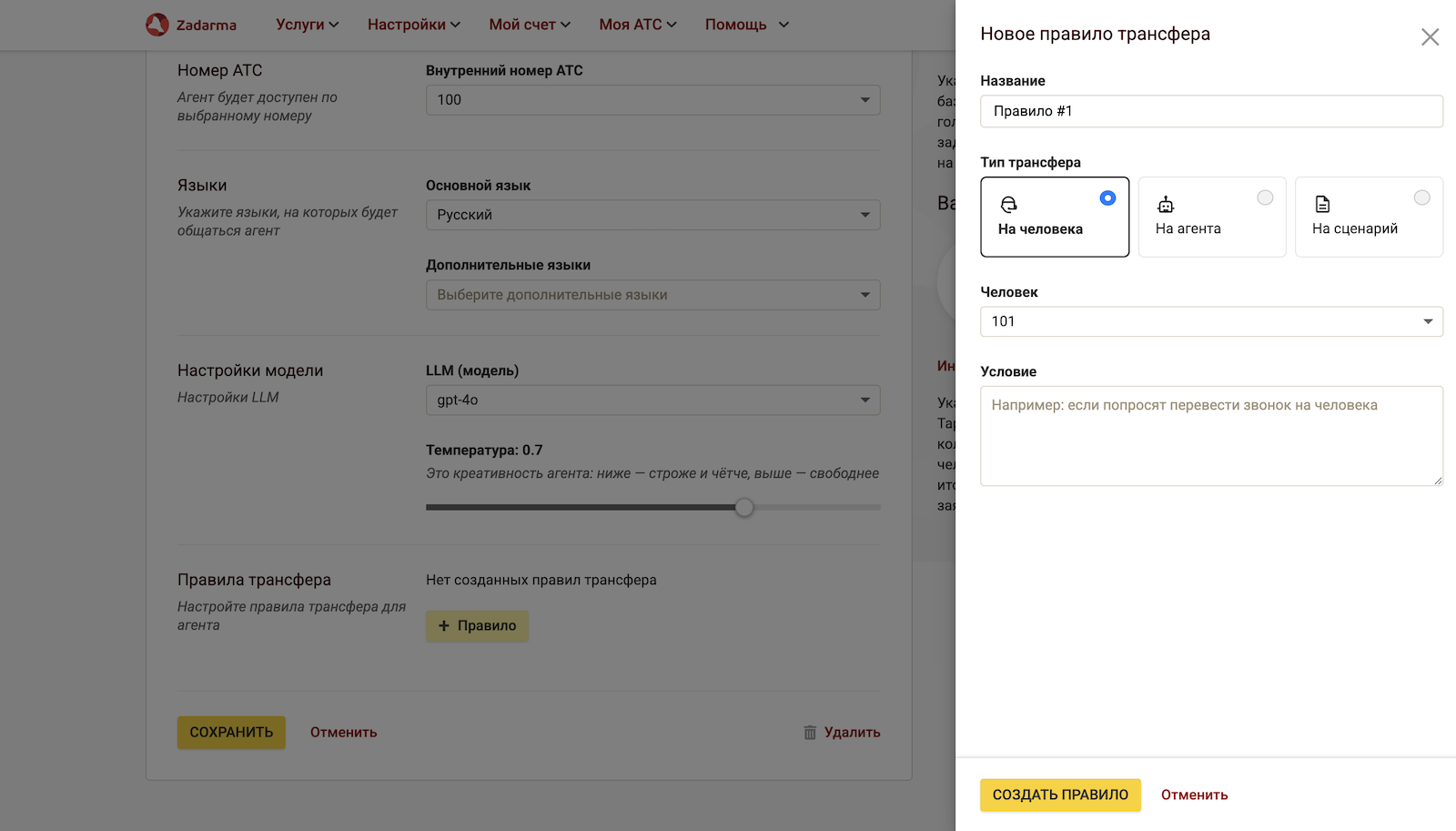The height and width of the screenshot is (831, 1456).
Task: Expand the LLM model dropdown gpt-4o
Action: click(x=652, y=400)
